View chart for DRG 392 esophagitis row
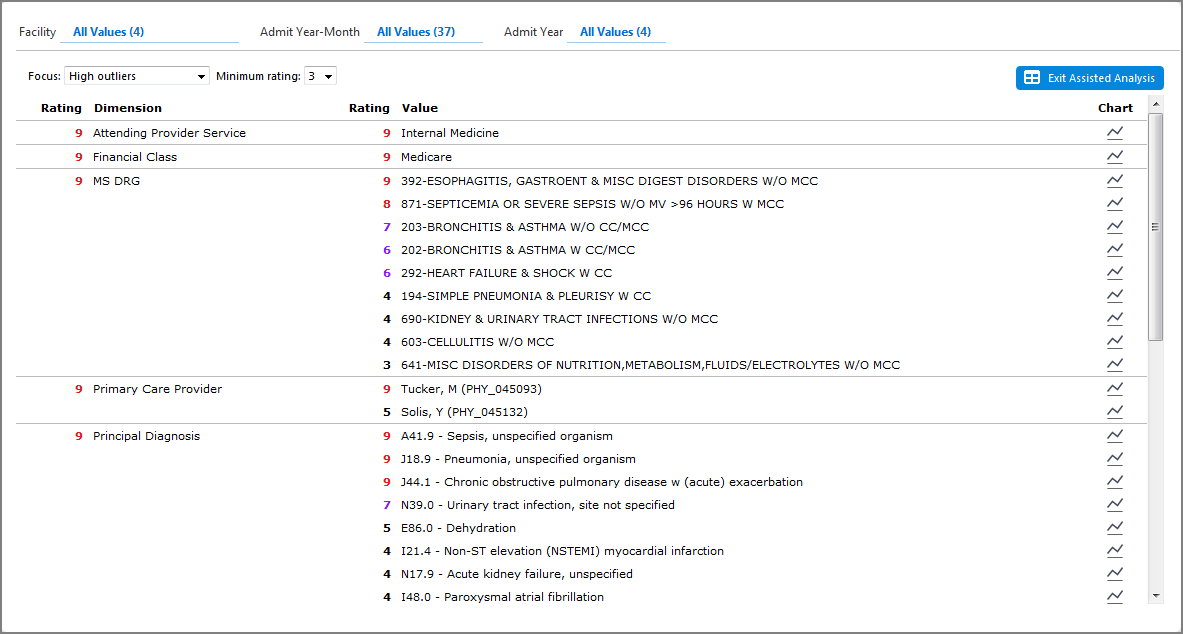Viewport: 1183px width, 634px height. (1115, 181)
